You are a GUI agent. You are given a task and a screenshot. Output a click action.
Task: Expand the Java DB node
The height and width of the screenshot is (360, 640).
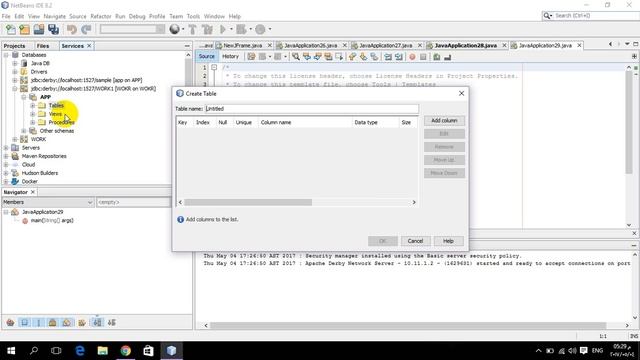point(15,63)
